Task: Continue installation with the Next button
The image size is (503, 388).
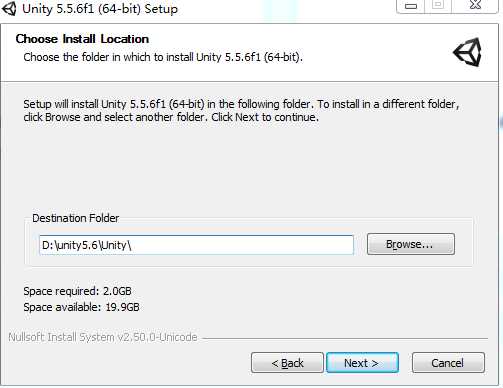Action: (x=362, y=363)
